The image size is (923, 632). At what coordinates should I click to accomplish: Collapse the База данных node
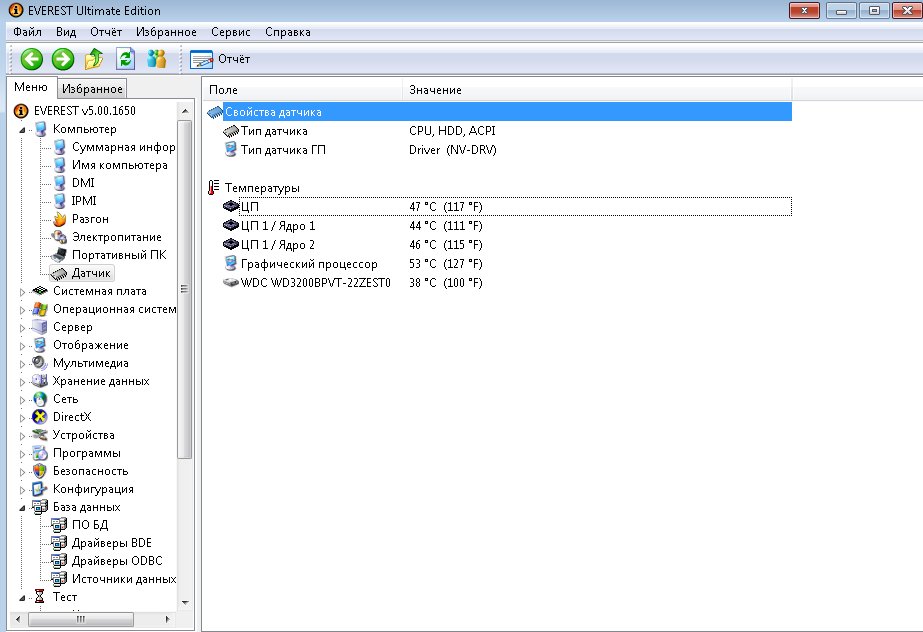tap(22, 507)
